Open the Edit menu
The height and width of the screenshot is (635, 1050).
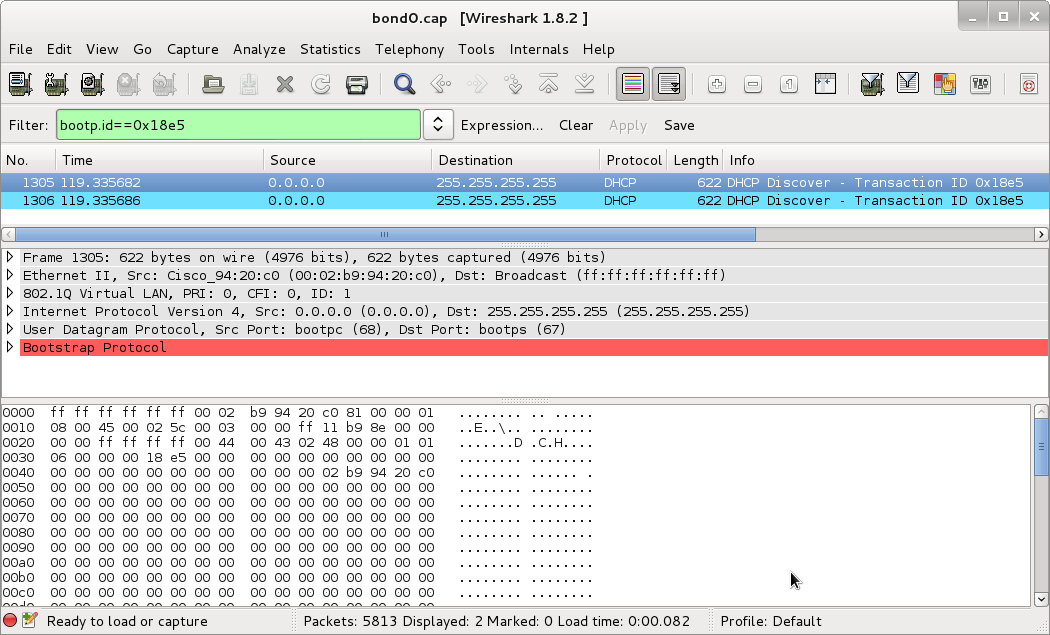pyautogui.click(x=59, y=49)
